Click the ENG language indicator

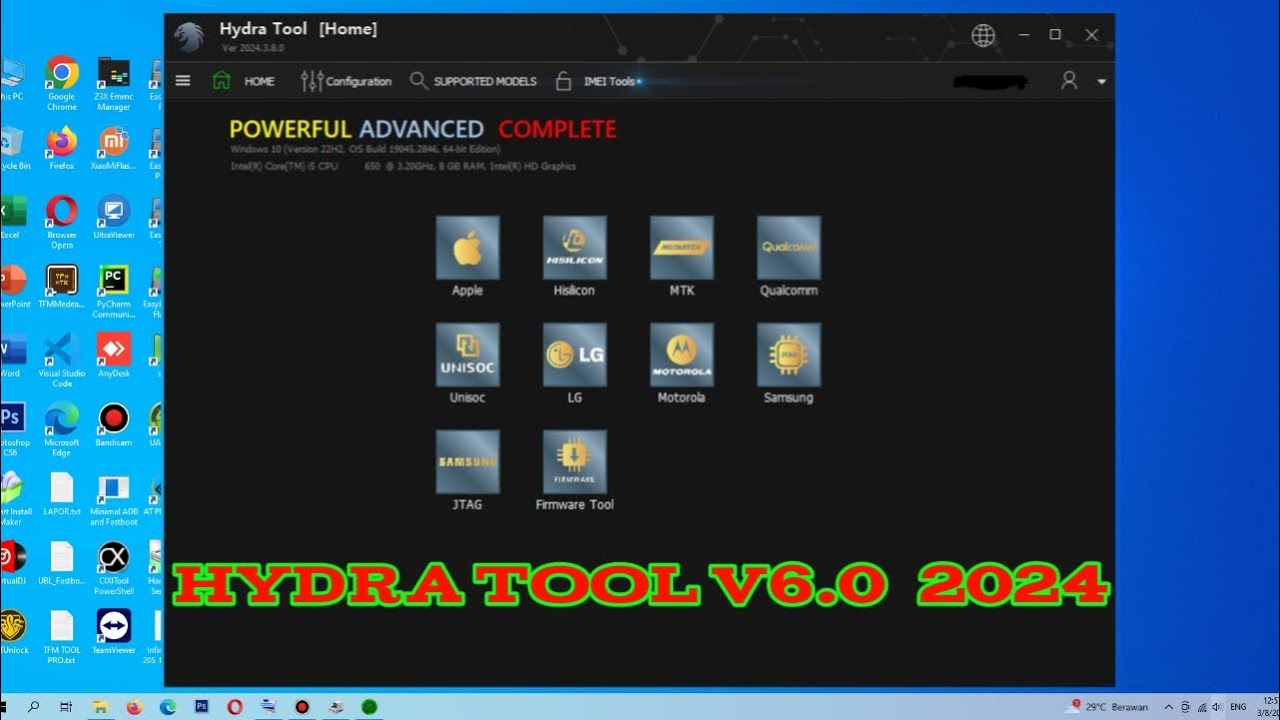[x=1238, y=707]
